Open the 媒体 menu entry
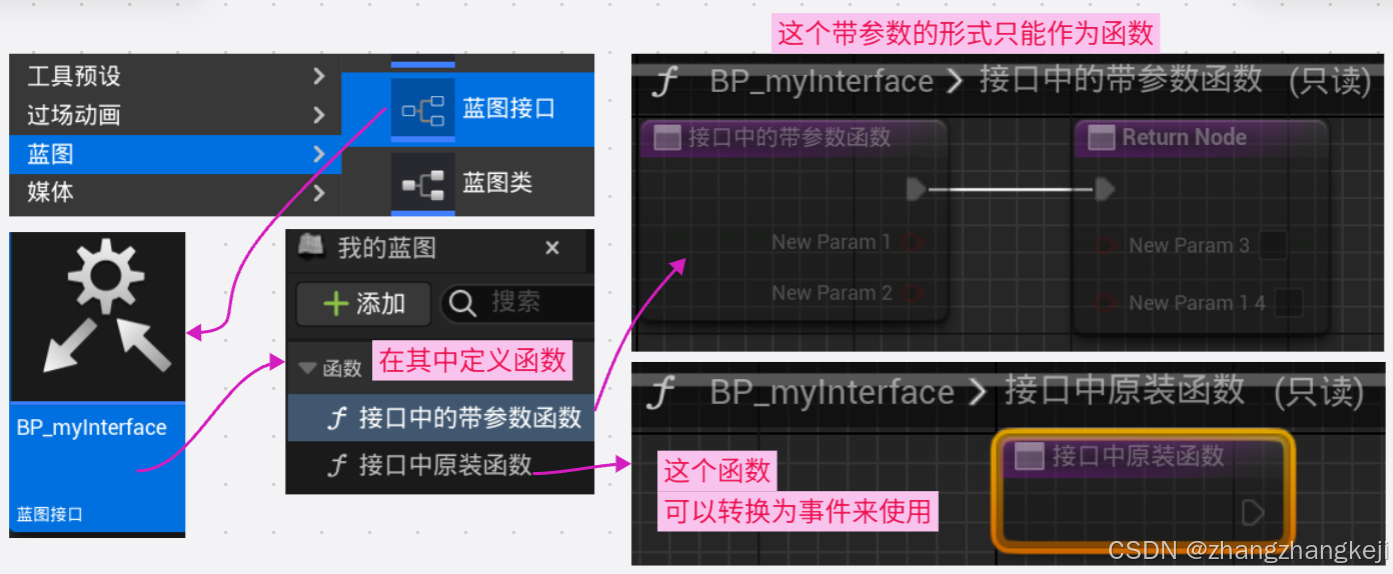Image resolution: width=1393 pixels, height=574 pixels. pos(176,192)
